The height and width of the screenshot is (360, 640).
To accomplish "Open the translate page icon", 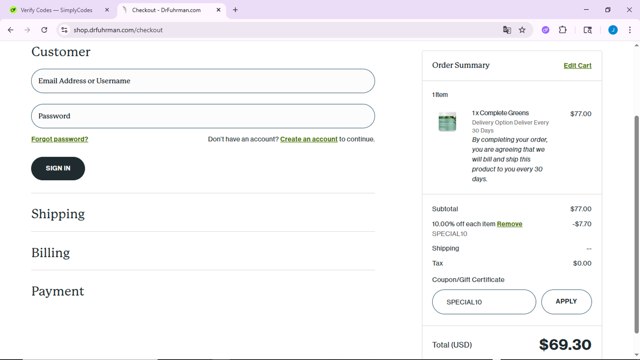I will (507, 30).
